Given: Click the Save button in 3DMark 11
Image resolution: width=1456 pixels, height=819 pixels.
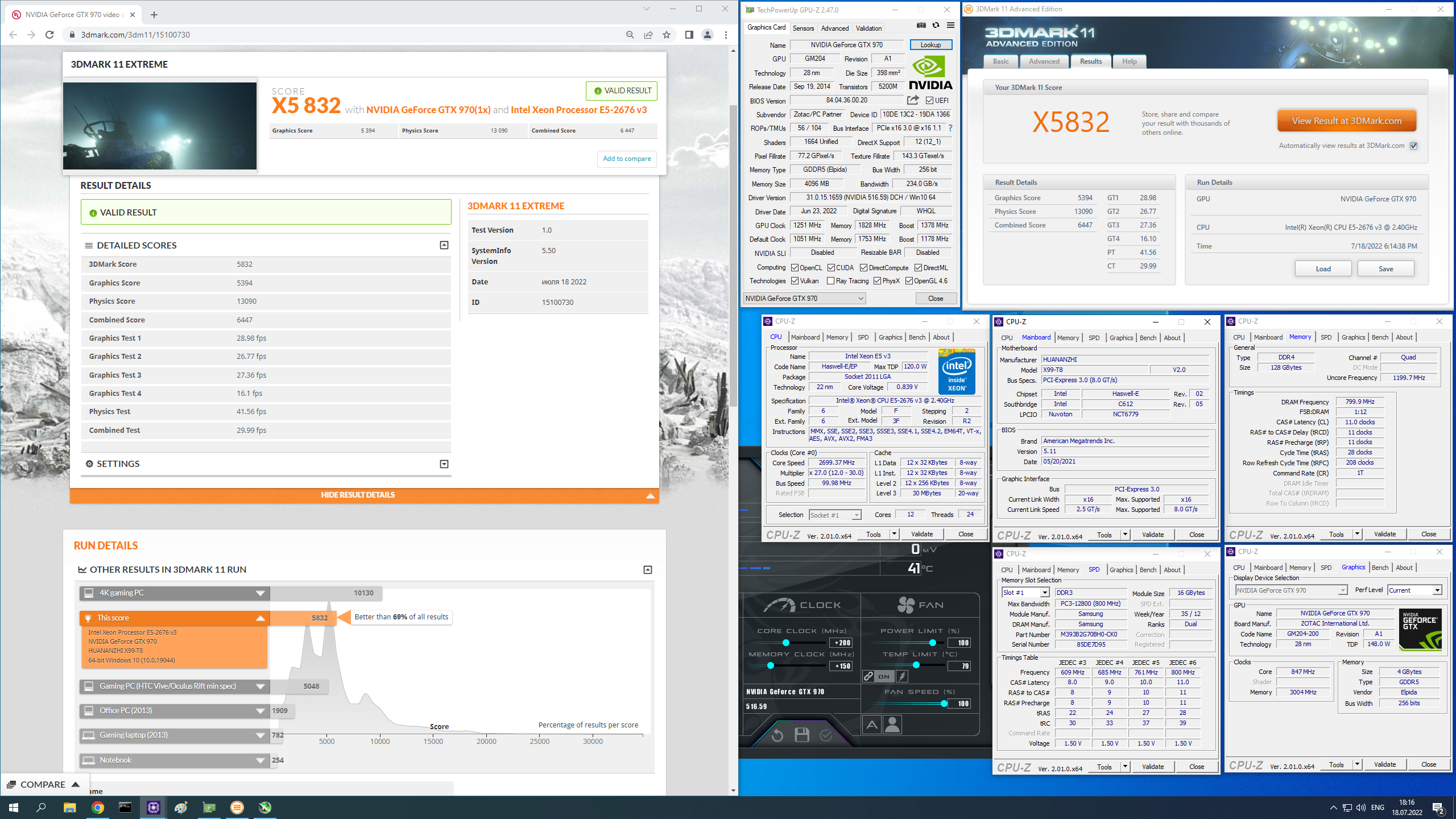Looking at the screenshot, I should 1385,269.
